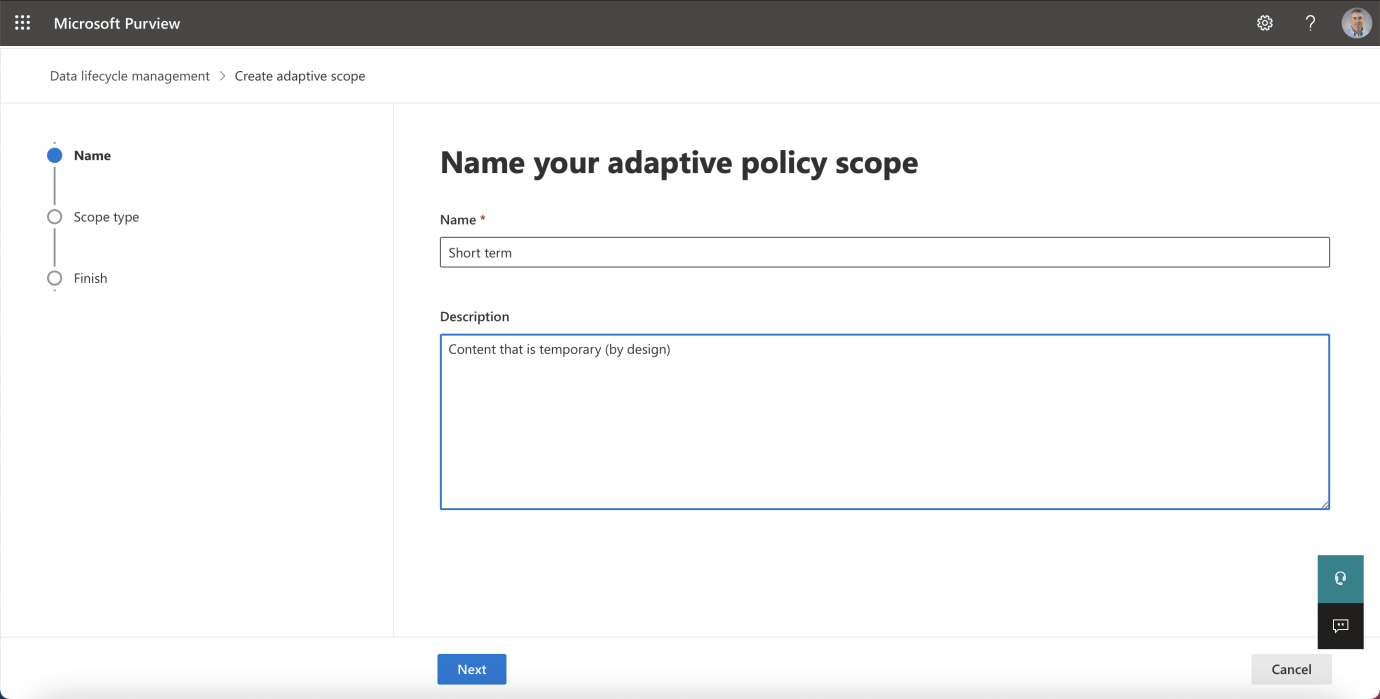Open the user account profile picture

pos(1356,23)
